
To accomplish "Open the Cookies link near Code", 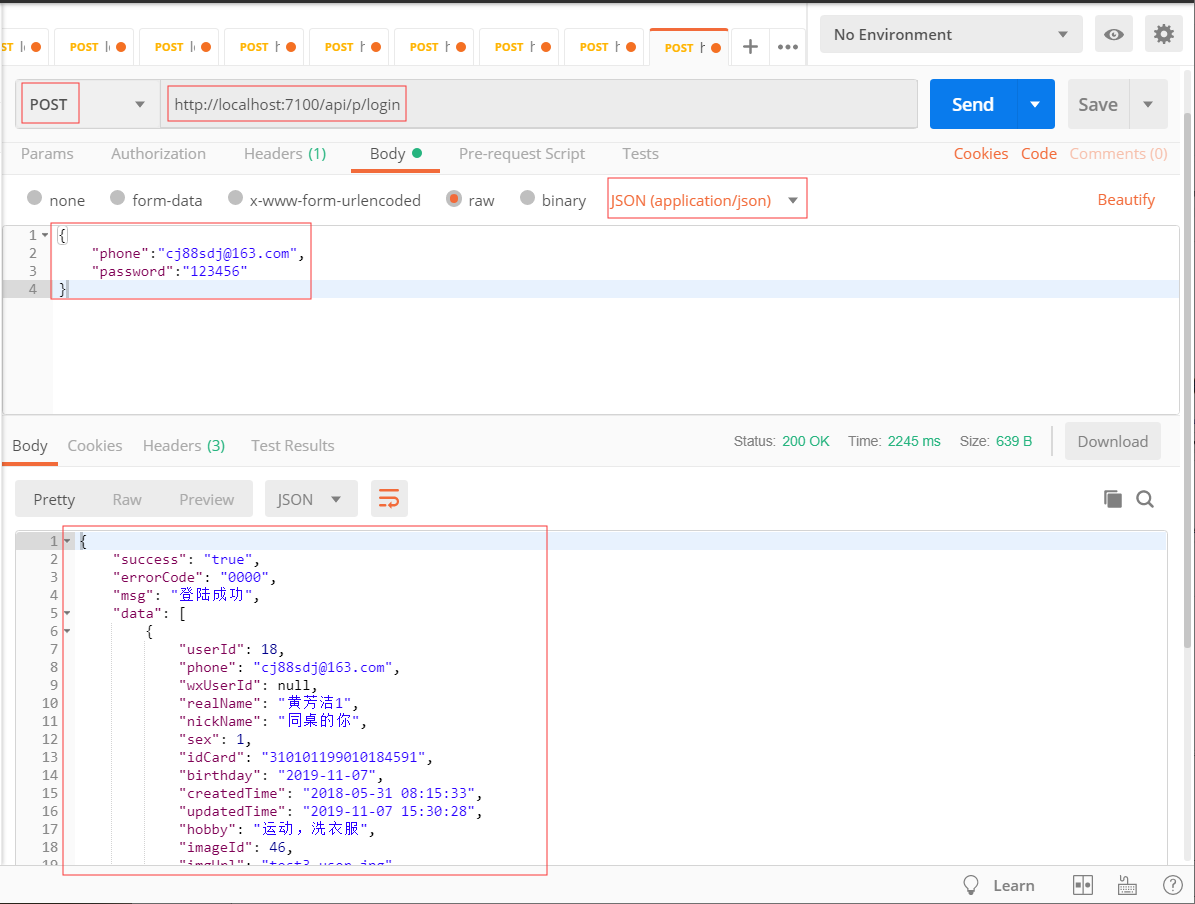I will pyautogui.click(x=981, y=153).
